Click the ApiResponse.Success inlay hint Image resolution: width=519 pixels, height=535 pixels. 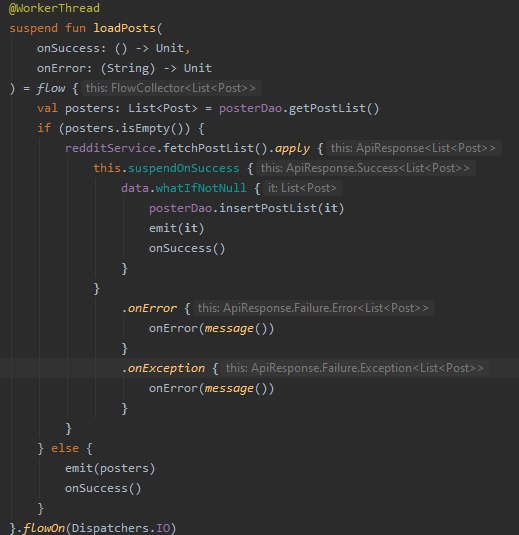coord(365,168)
